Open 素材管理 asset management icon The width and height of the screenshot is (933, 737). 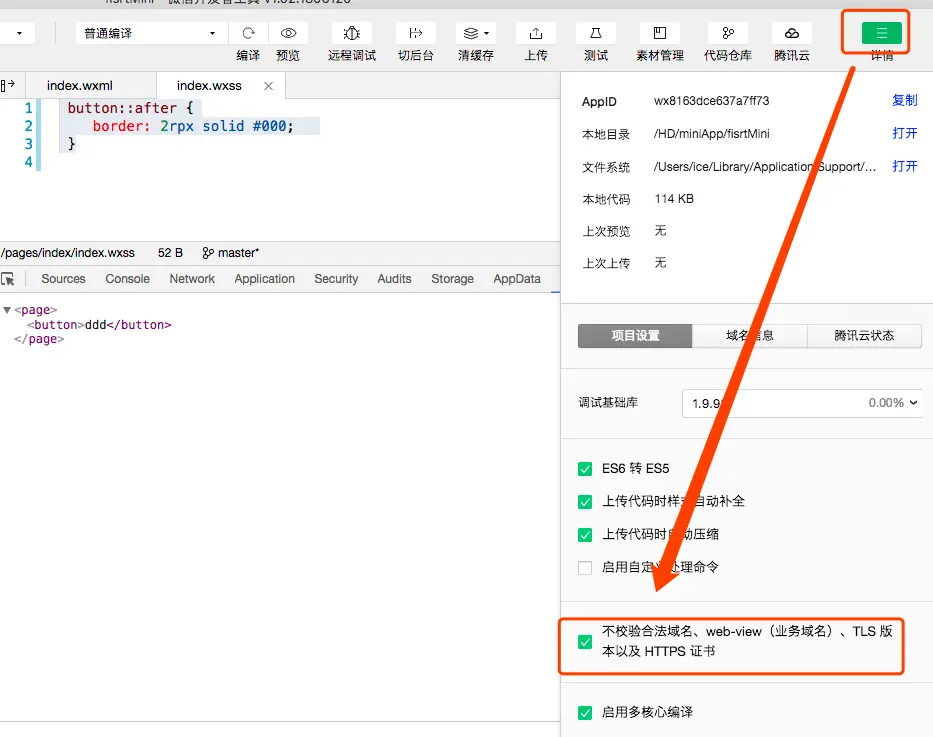pyautogui.click(x=659, y=33)
